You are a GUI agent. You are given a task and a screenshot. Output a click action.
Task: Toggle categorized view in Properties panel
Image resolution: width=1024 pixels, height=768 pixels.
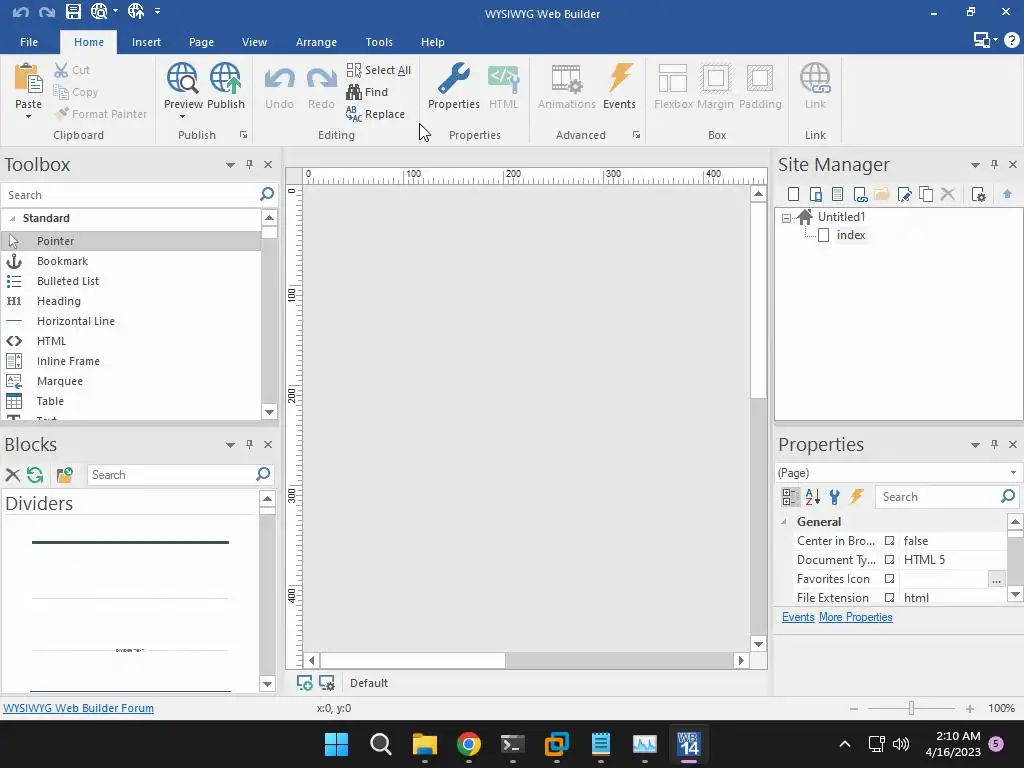[790, 497]
